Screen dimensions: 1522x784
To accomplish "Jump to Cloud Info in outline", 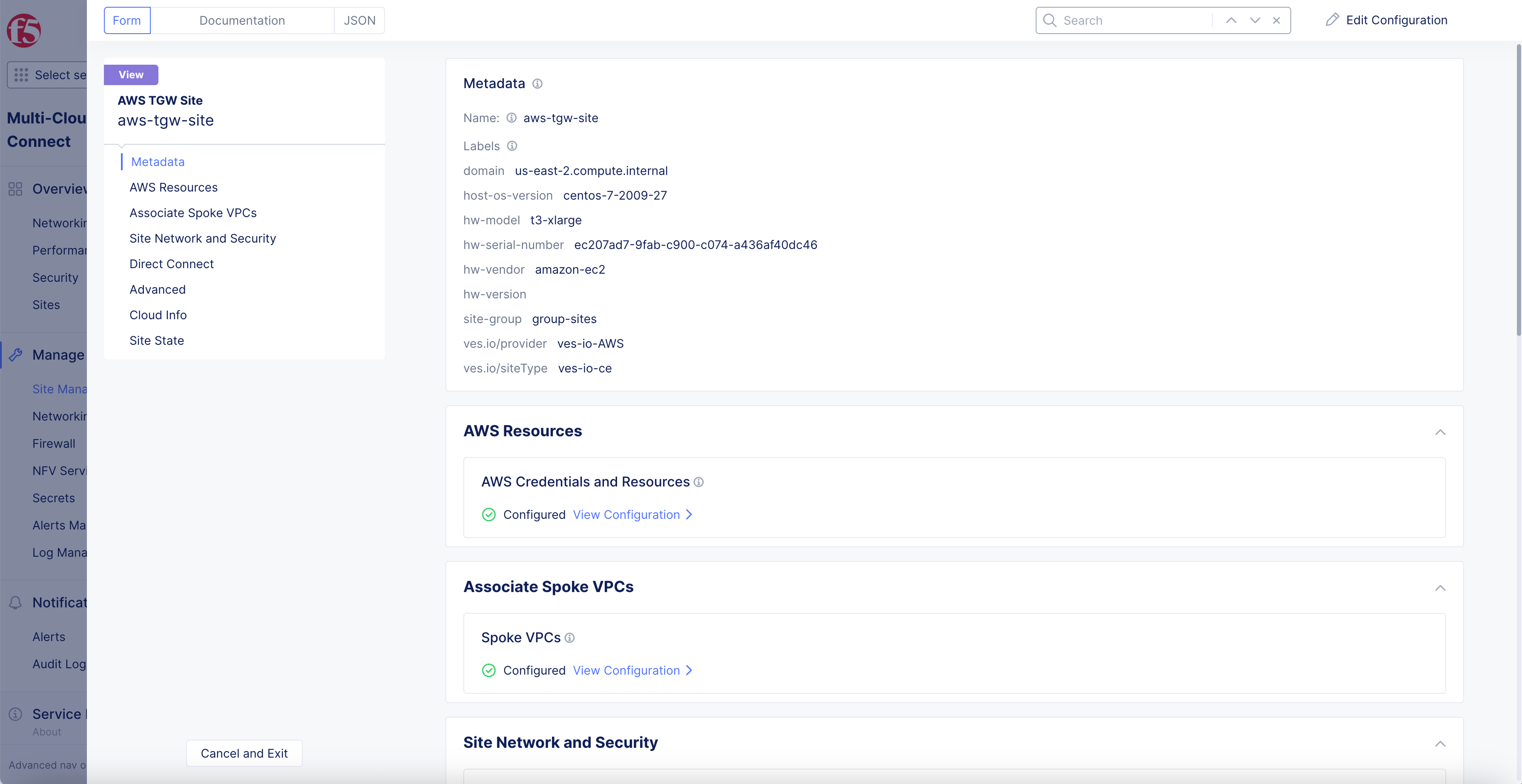I will (x=158, y=315).
